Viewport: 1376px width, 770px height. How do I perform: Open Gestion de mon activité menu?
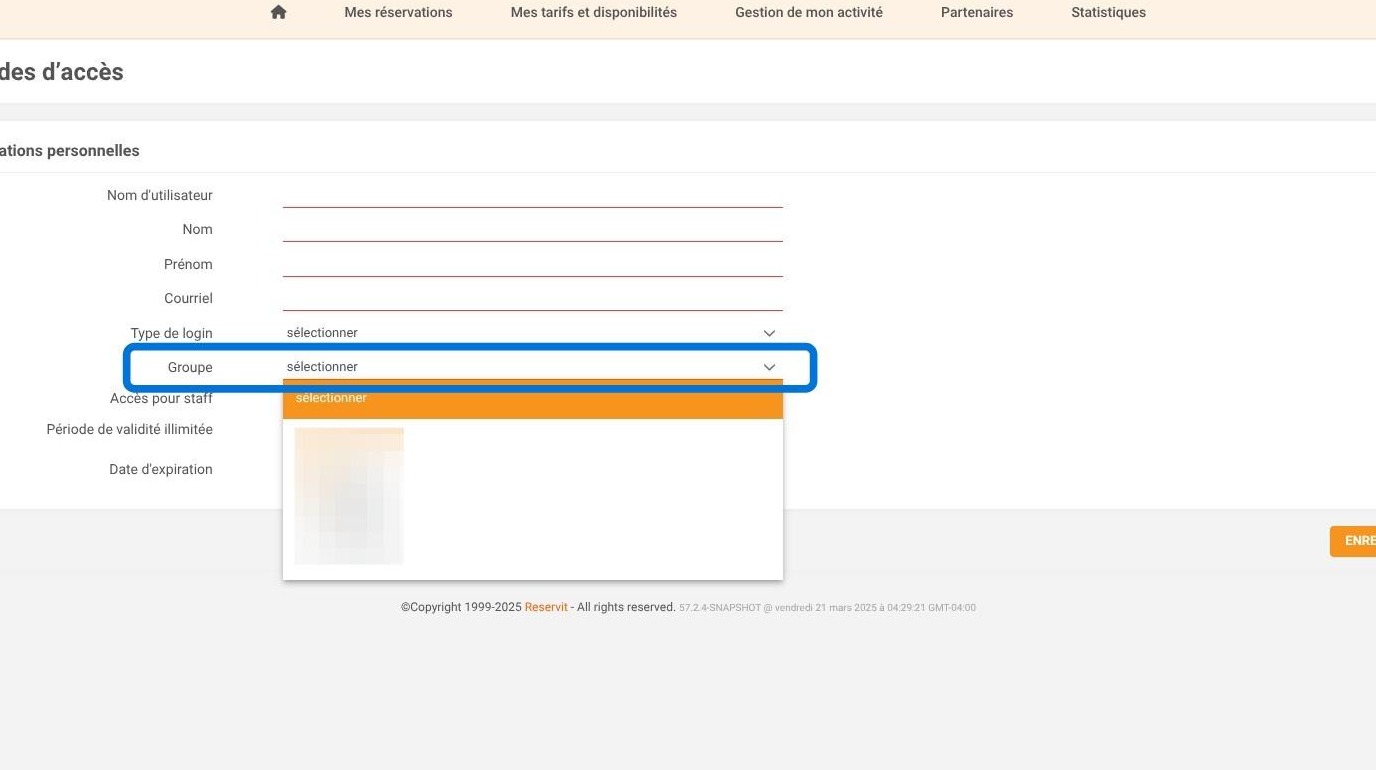click(x=808, y=13)
